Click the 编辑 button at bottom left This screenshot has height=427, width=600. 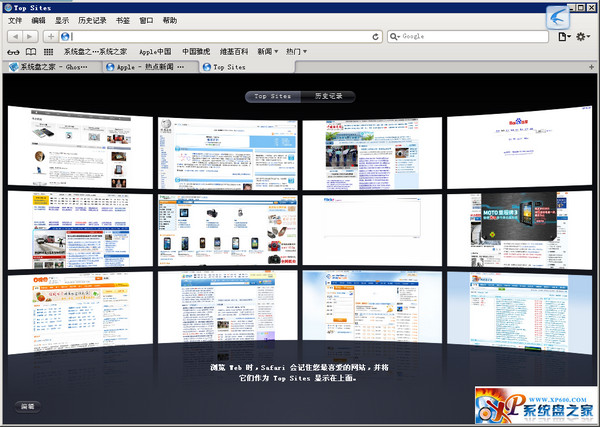click(x=27, y=407)
